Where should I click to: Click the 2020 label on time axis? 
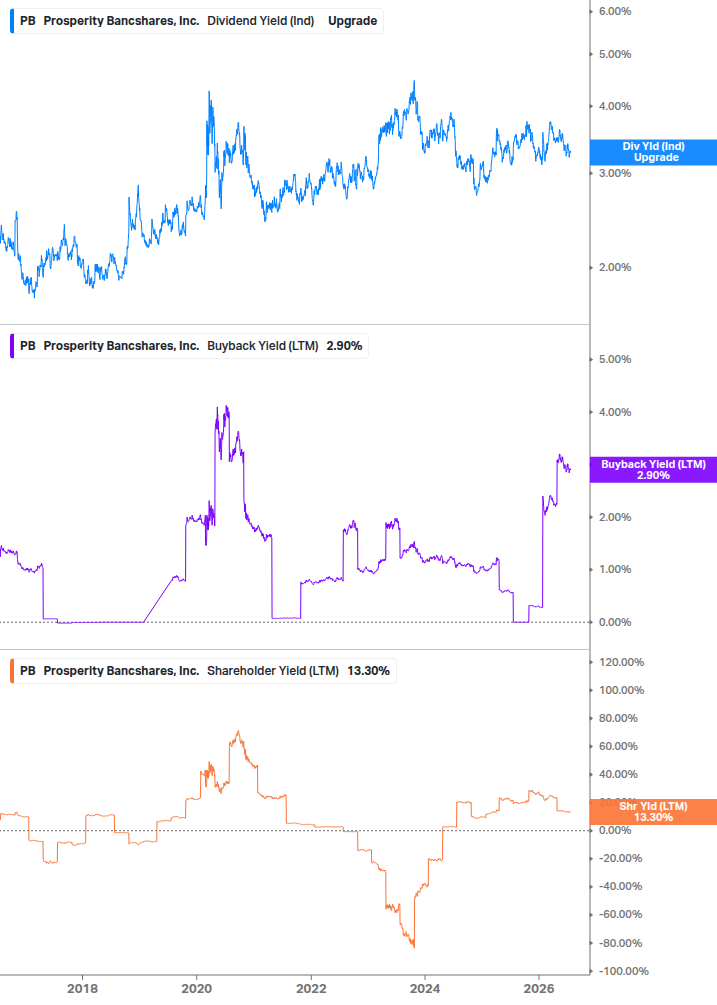click(x=197, y=988)
